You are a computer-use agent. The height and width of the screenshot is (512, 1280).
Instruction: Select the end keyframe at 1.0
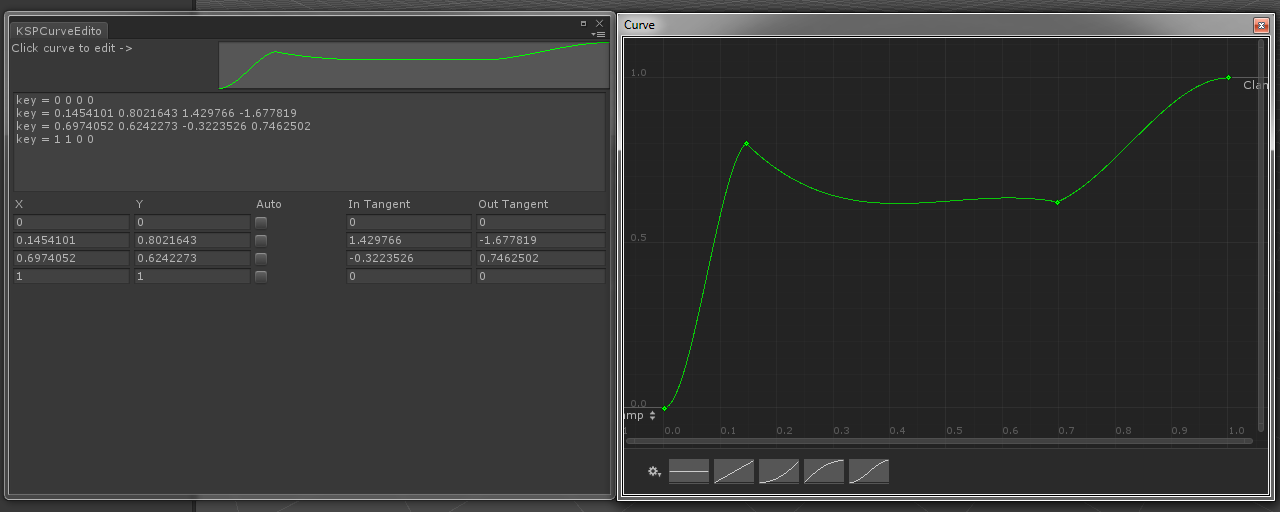tap(1228, 77)
